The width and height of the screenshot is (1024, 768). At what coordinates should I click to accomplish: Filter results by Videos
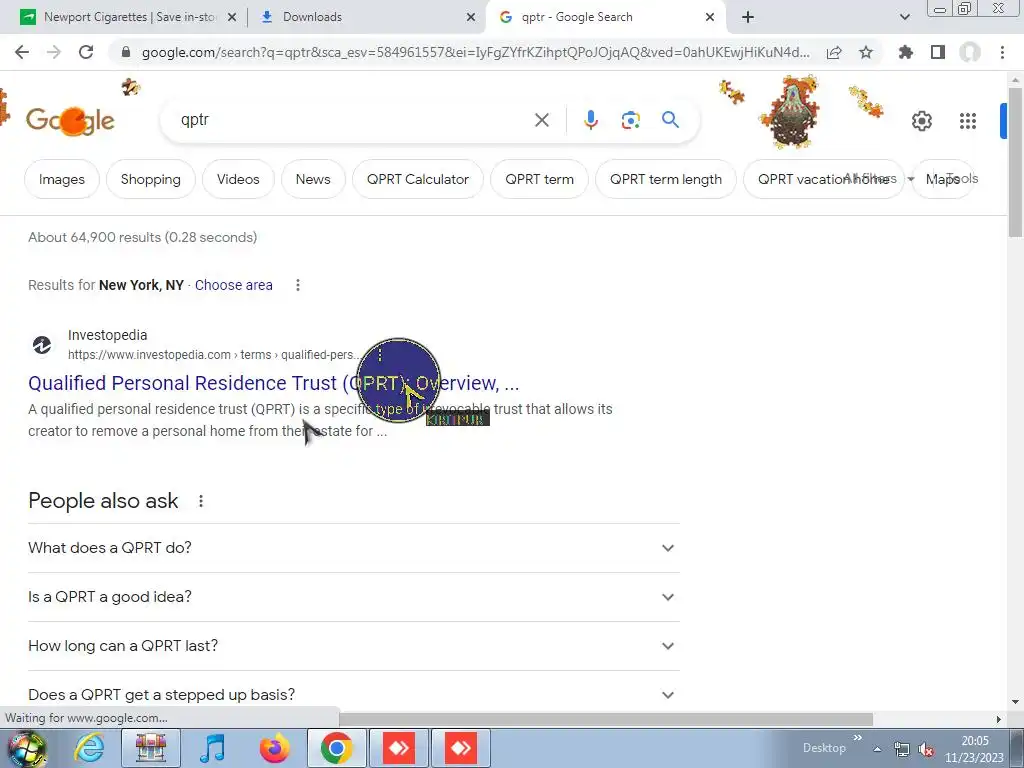(x=238, y=179)
